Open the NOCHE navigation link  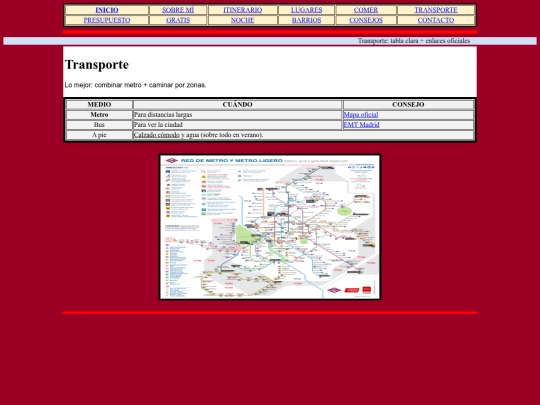(x=242, y=20)
